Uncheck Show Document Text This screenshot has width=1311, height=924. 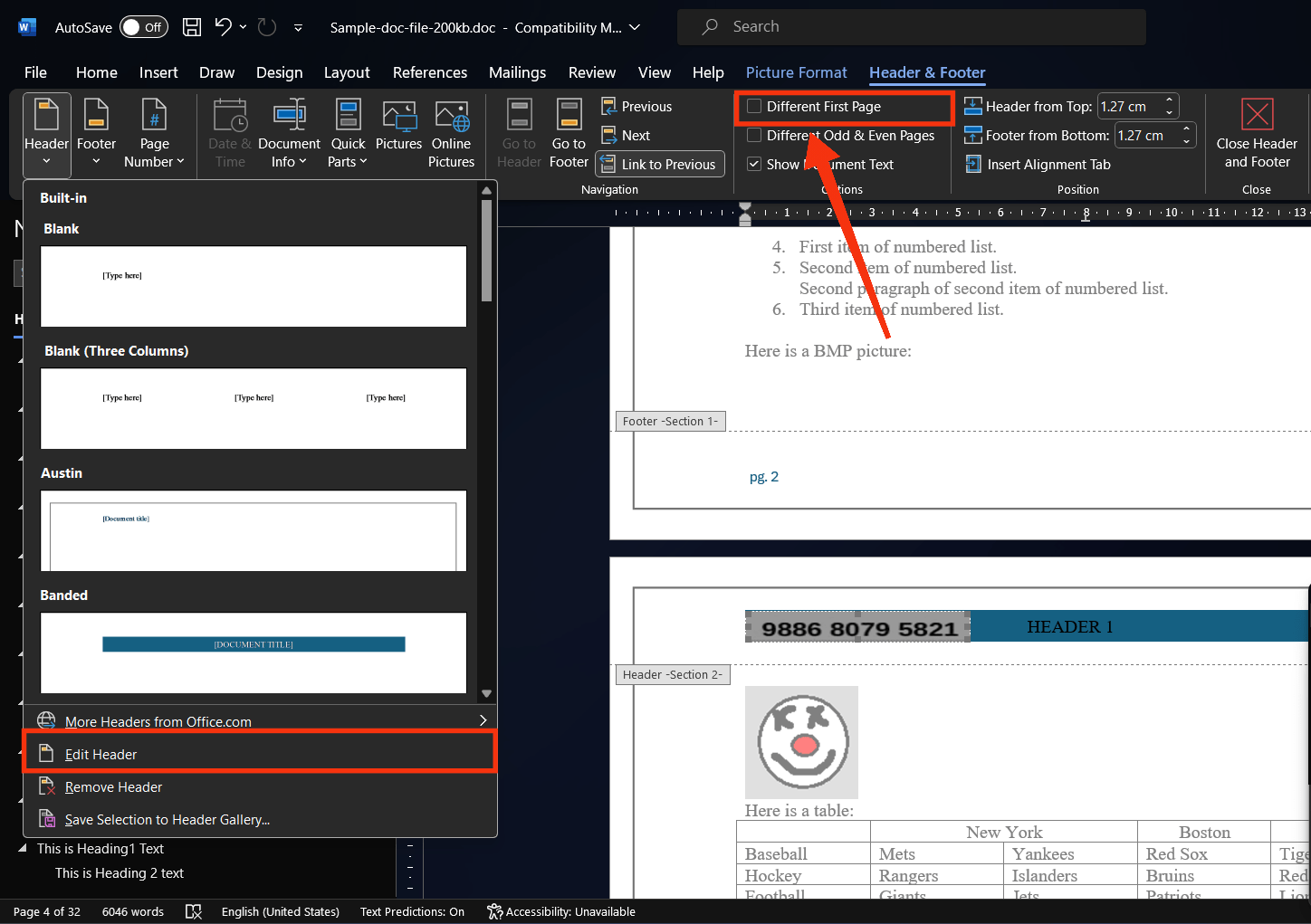click(754, 165)
